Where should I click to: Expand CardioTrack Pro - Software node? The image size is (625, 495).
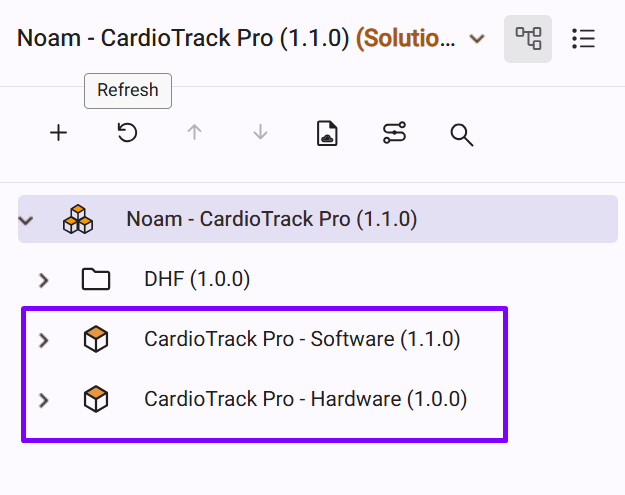tap(43, 340)
